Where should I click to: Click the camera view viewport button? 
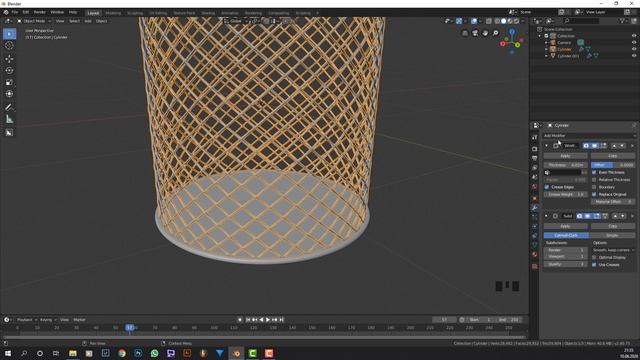point(475,33)
